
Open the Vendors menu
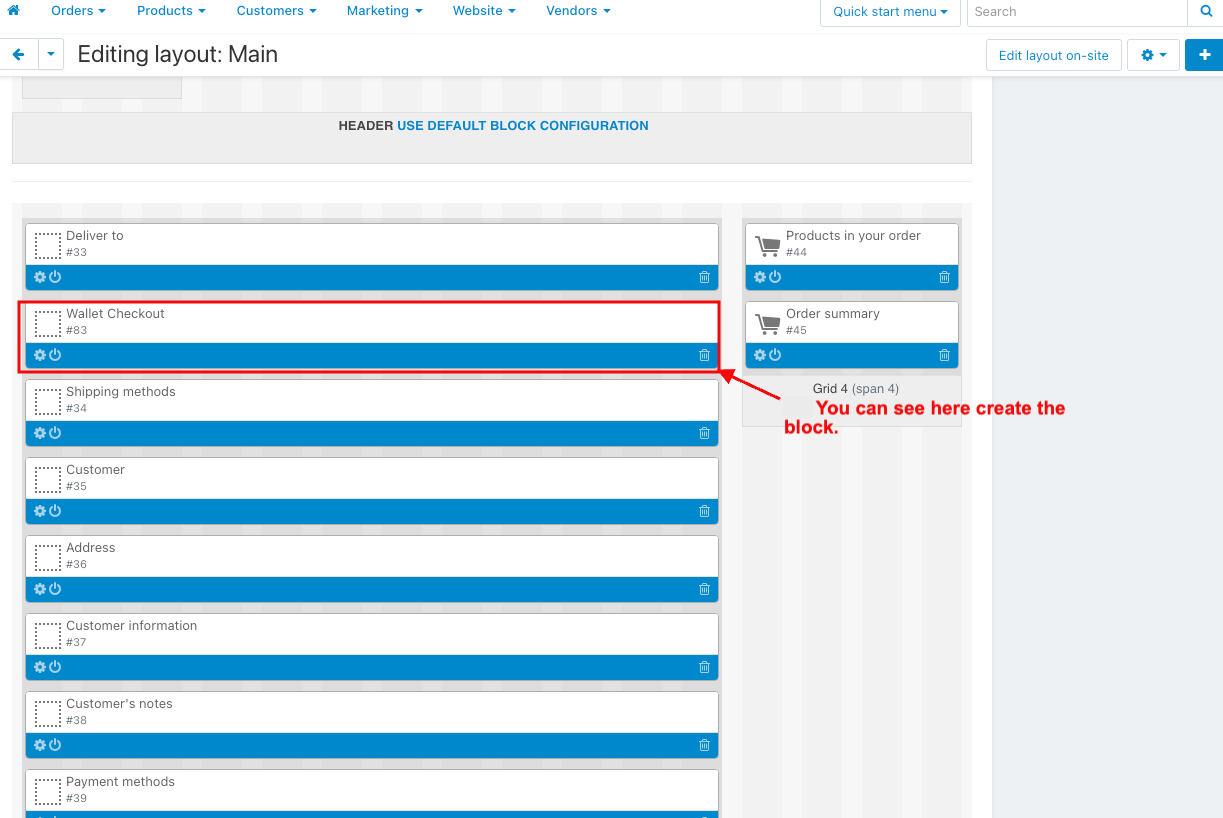[577, 11]
